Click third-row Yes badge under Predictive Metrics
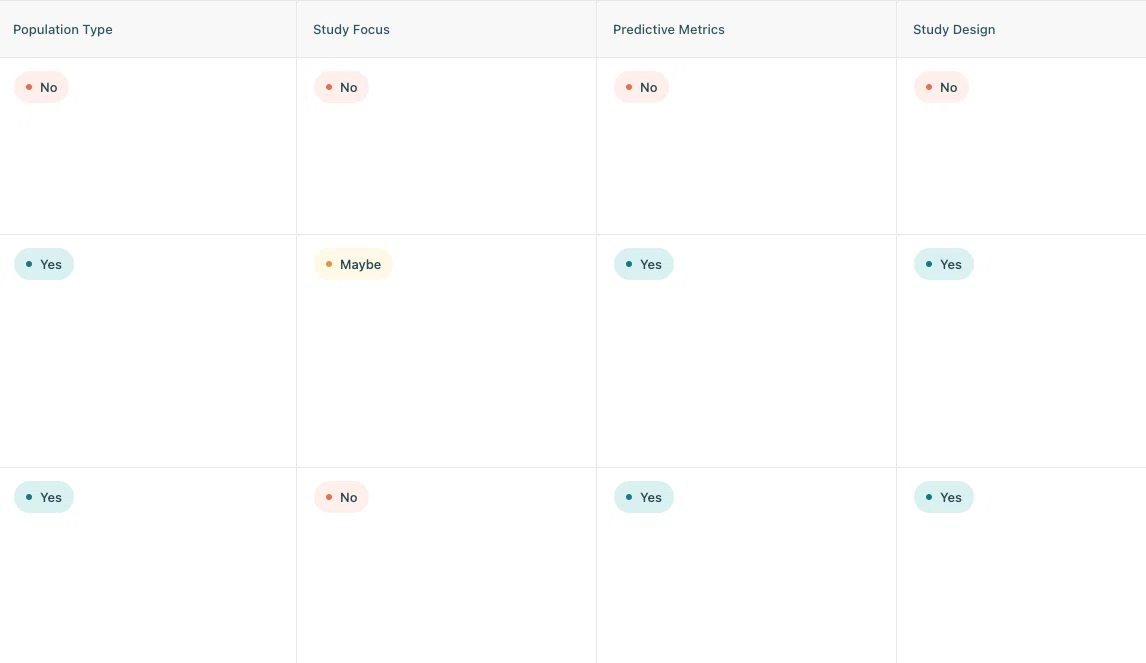The width and height of the screenshot is (1146, 663). pos(644,497)
